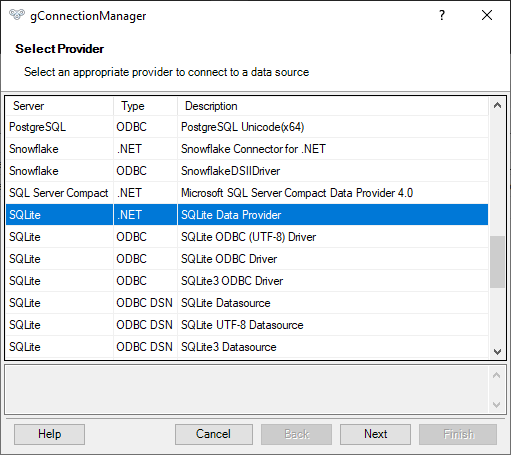This screenshot has height=455, width=511.
Task: Click the description box scrollbar down arrow
Action: [x=496, y=405]
